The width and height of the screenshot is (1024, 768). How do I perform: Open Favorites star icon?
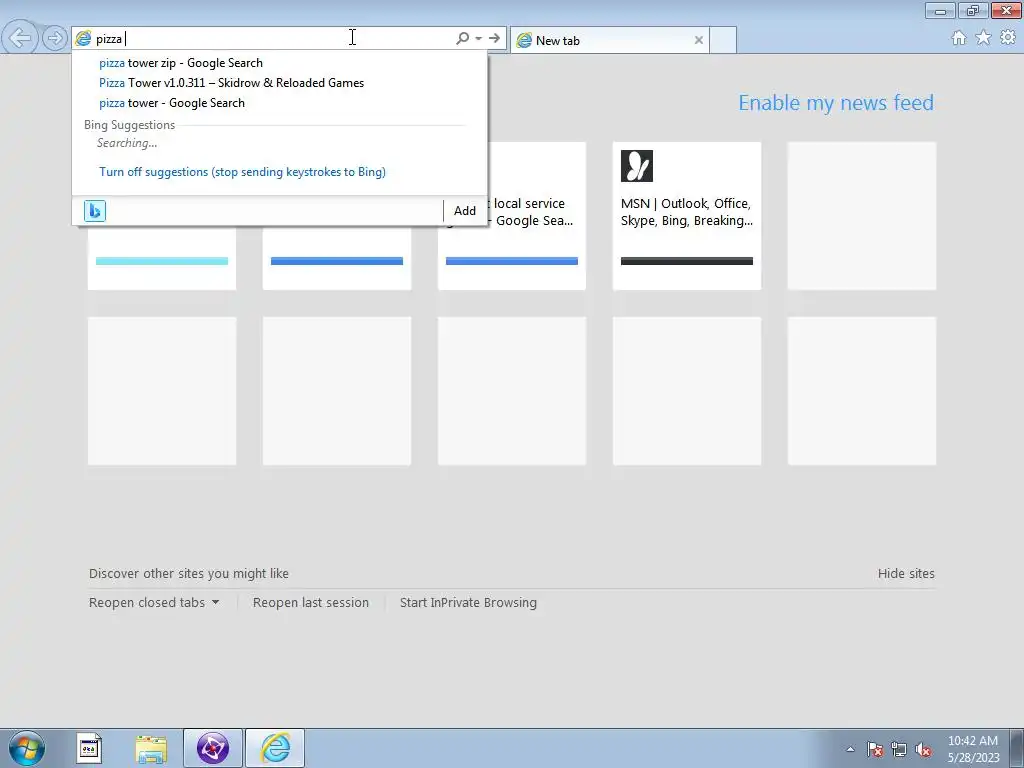click(983, 38)
